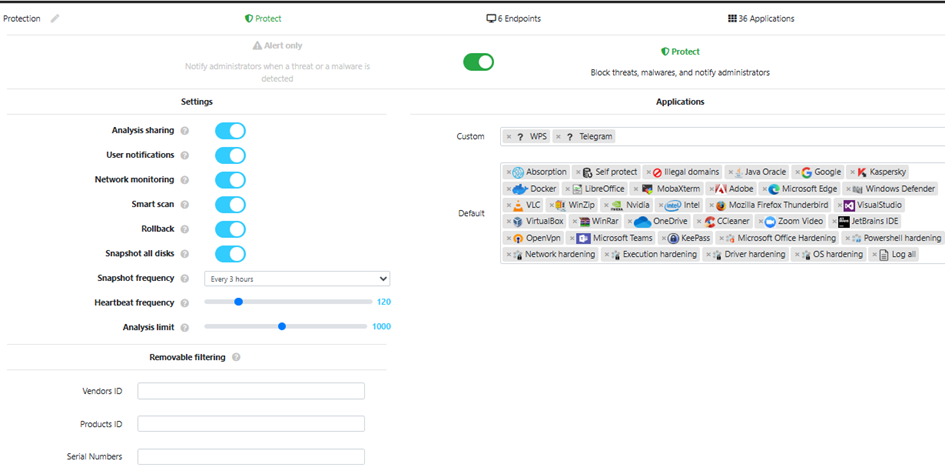Click help icon next to Heartbeat frequency
945x471 pixels.
point(185,303)
